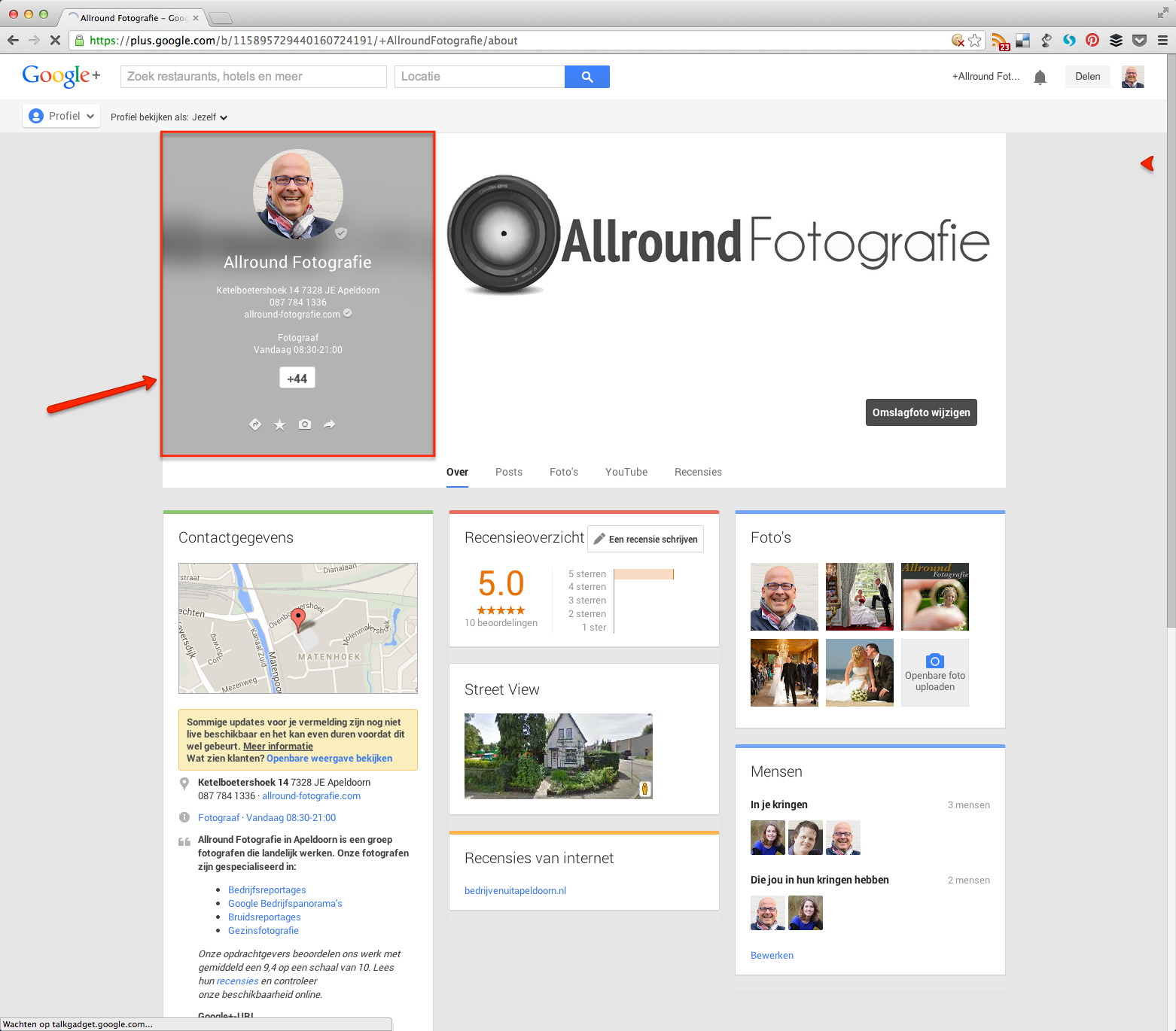The width and height of the screenshot is (1176, 1031).
Task: Click the 'Zoek restaurants, hotels en meer' field
Action: [x=253, y=77]
